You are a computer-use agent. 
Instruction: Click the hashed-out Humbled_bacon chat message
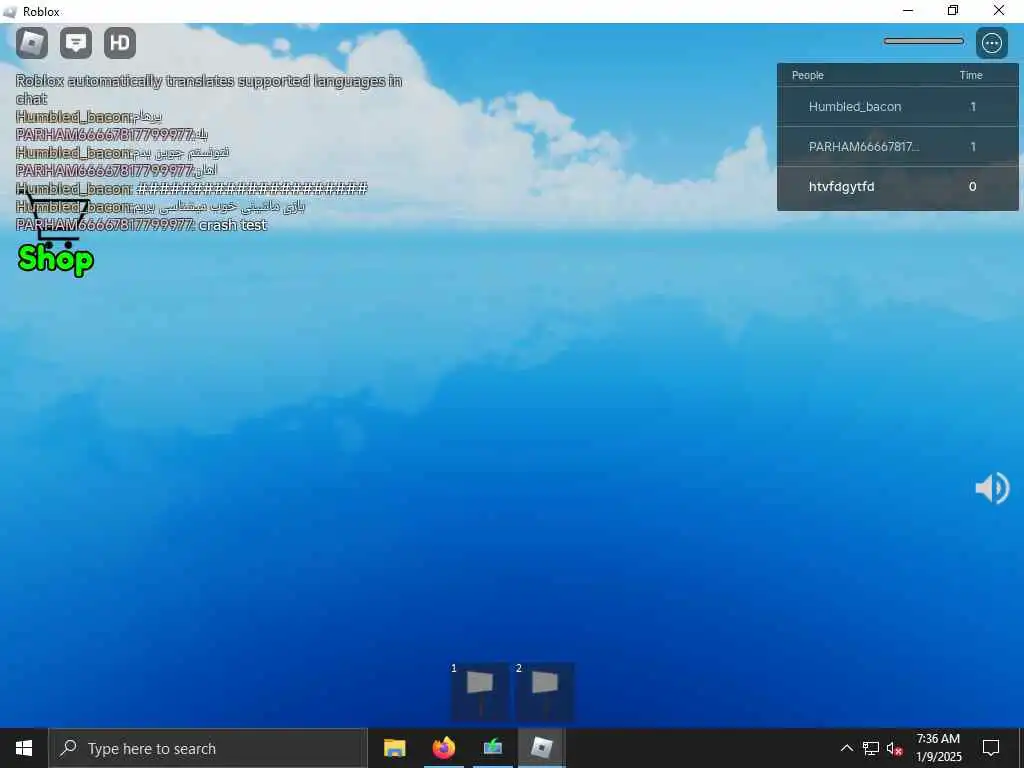pos(192,189)
